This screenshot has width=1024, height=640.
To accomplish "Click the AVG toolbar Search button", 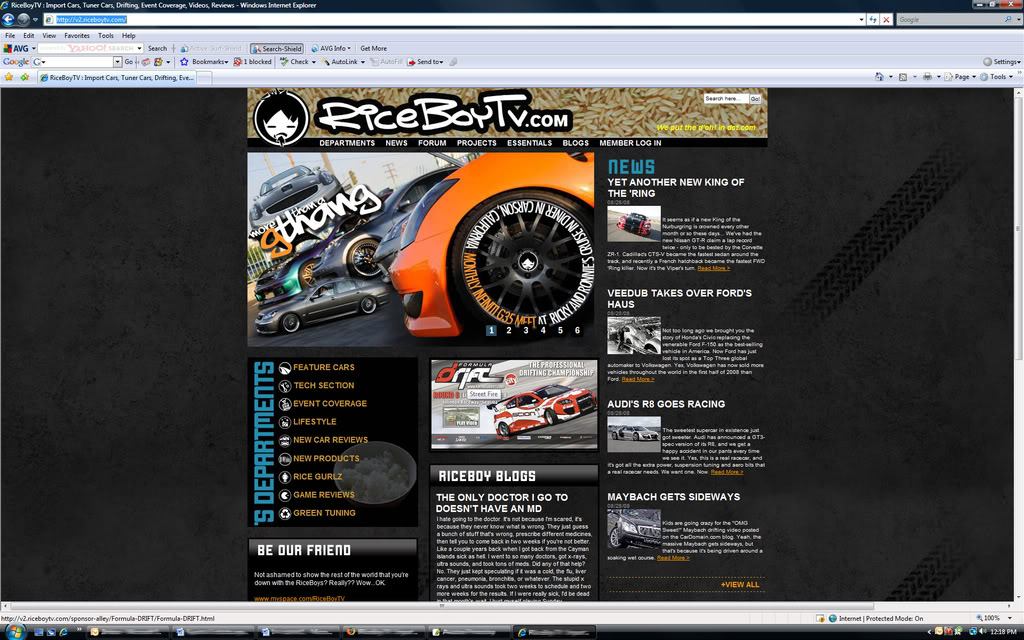I will (x=157, y=48).
